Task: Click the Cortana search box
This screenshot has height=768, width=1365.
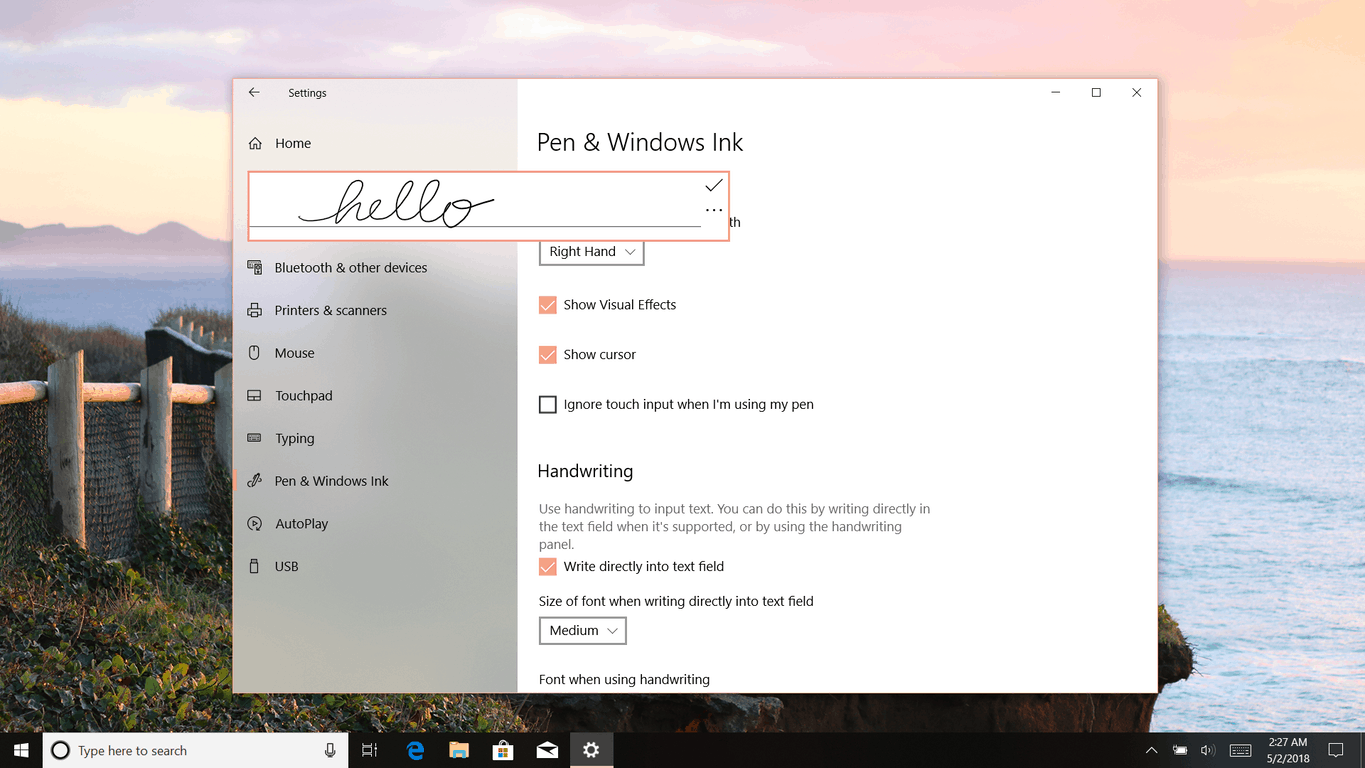Action: (195, 750)
